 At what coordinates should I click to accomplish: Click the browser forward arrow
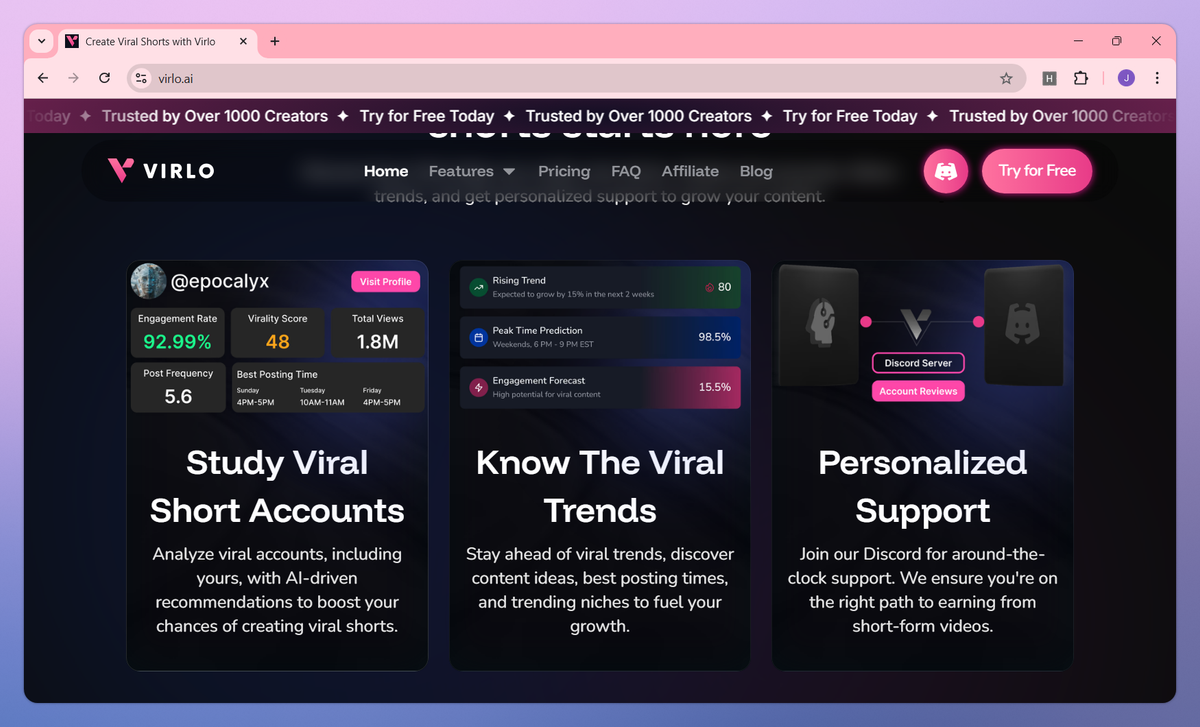coord(73,78)
